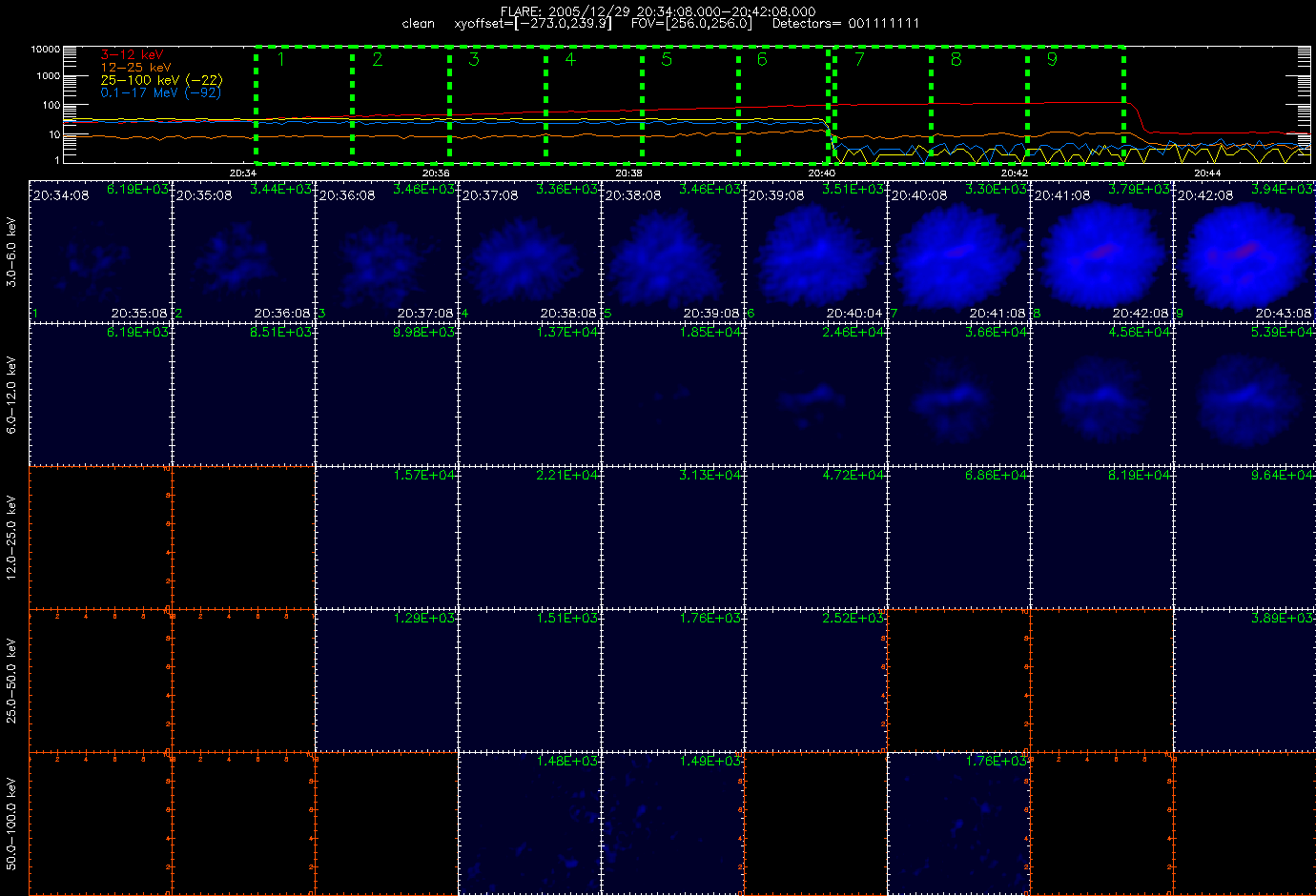Click the peak value 4.72E+04
The height and width of the screenshot is (896, 1316).
coord(853,476)
